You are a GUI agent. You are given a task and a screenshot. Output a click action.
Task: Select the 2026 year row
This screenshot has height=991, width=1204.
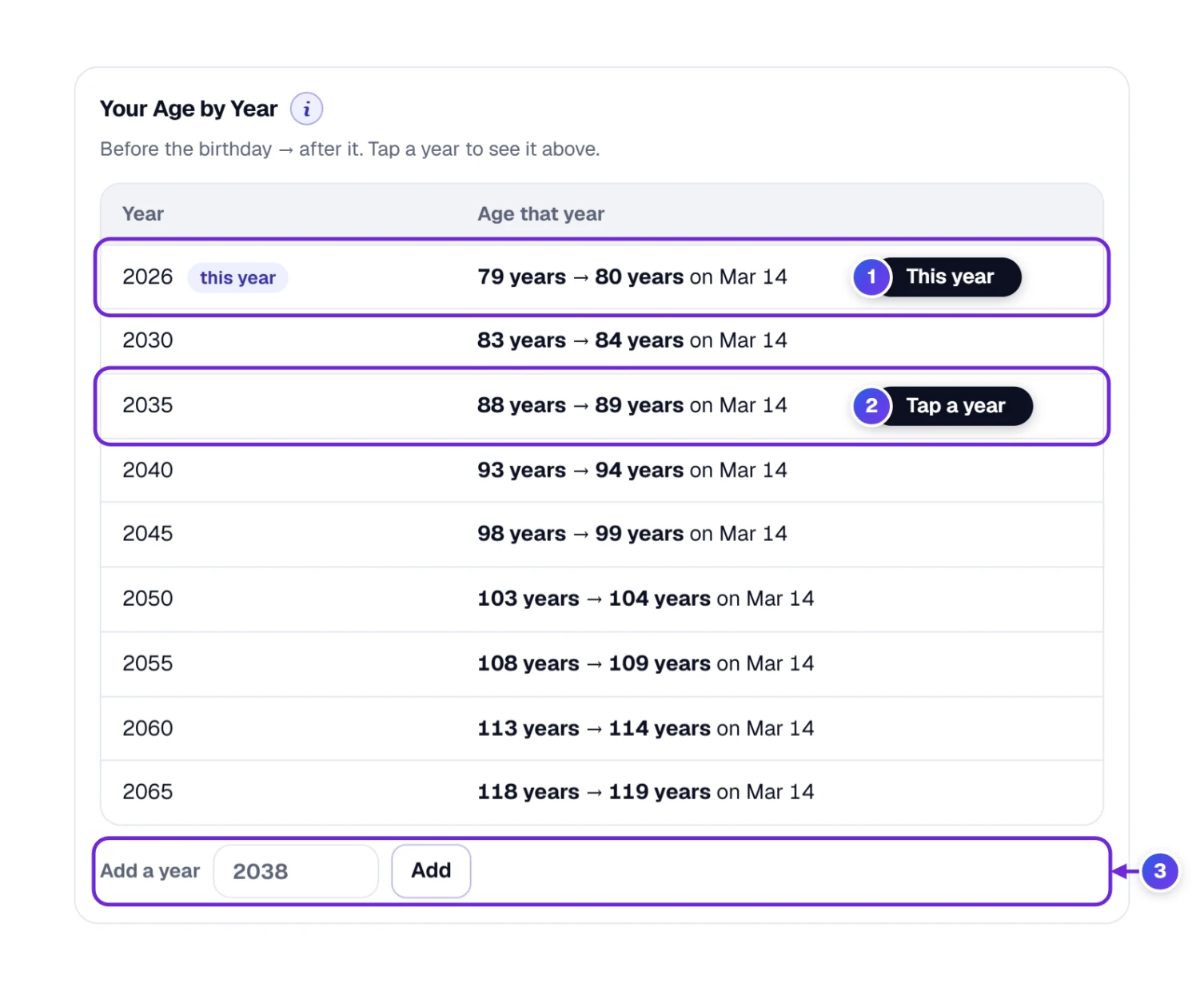click(602, 277)
